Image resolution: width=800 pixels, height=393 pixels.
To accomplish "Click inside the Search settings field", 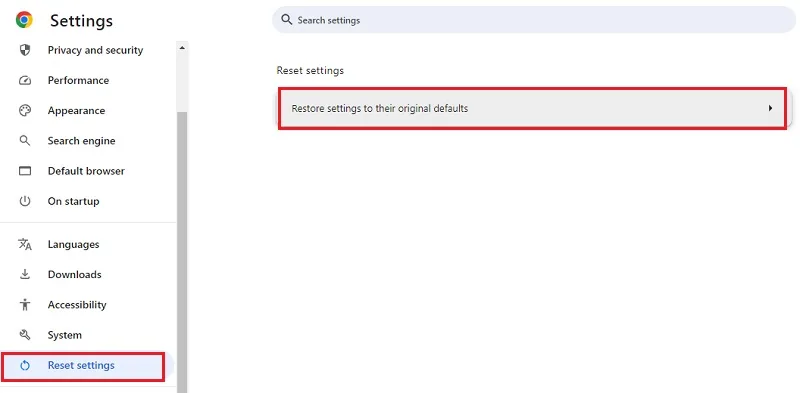I will click(534, 20).
